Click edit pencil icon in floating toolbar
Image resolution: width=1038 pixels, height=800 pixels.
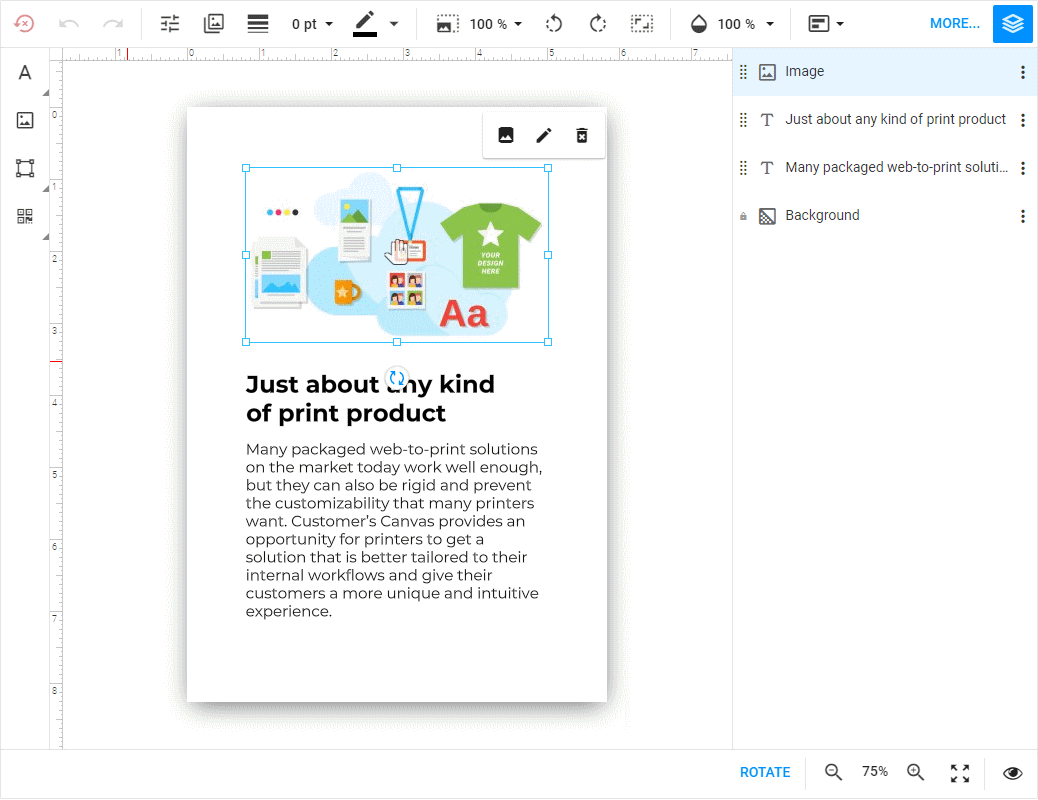[x=543, y=135]
